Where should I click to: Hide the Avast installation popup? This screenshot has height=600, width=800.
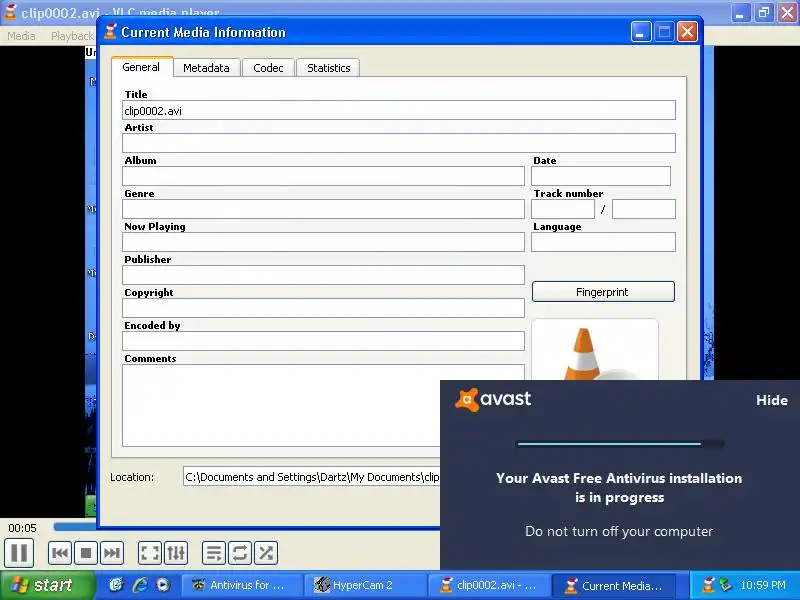pyautogui.click(x=771, y=400)
